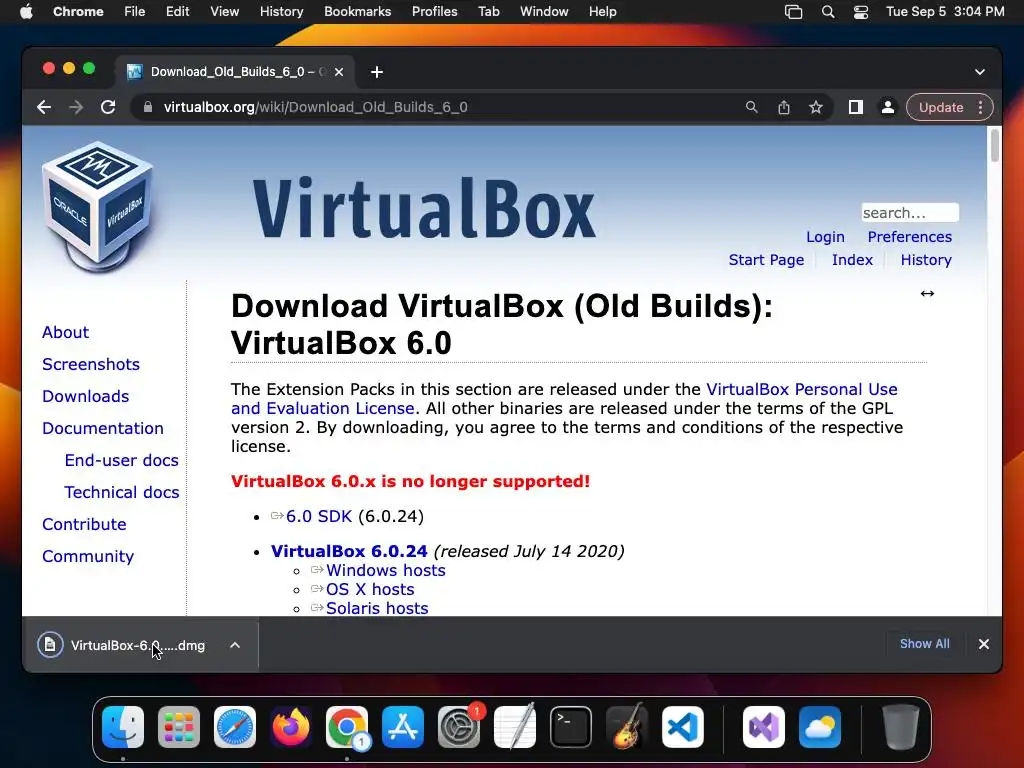Click the zoom magnifier icon in address bar
1024x768 pixels.
[752, 107]
